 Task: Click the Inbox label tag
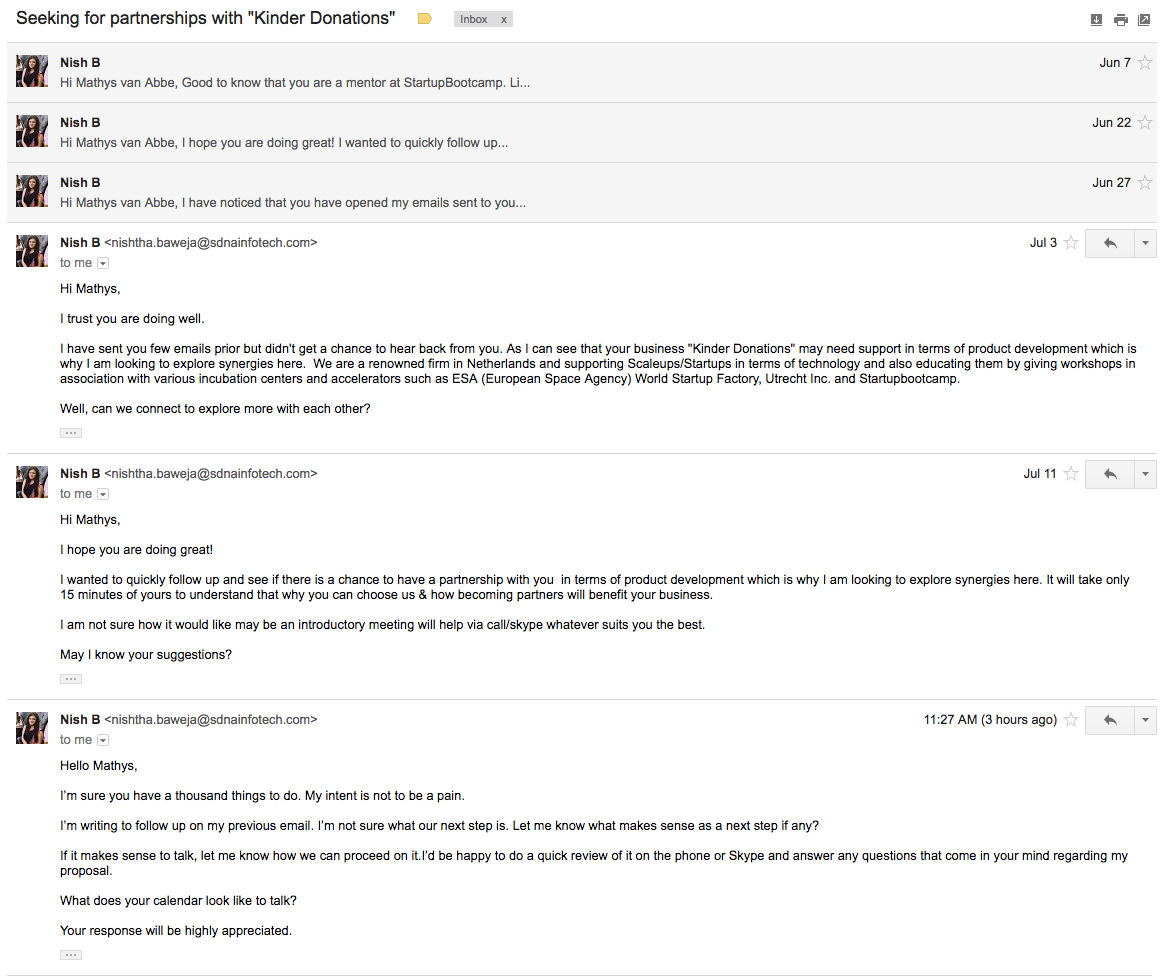point(474,20)
